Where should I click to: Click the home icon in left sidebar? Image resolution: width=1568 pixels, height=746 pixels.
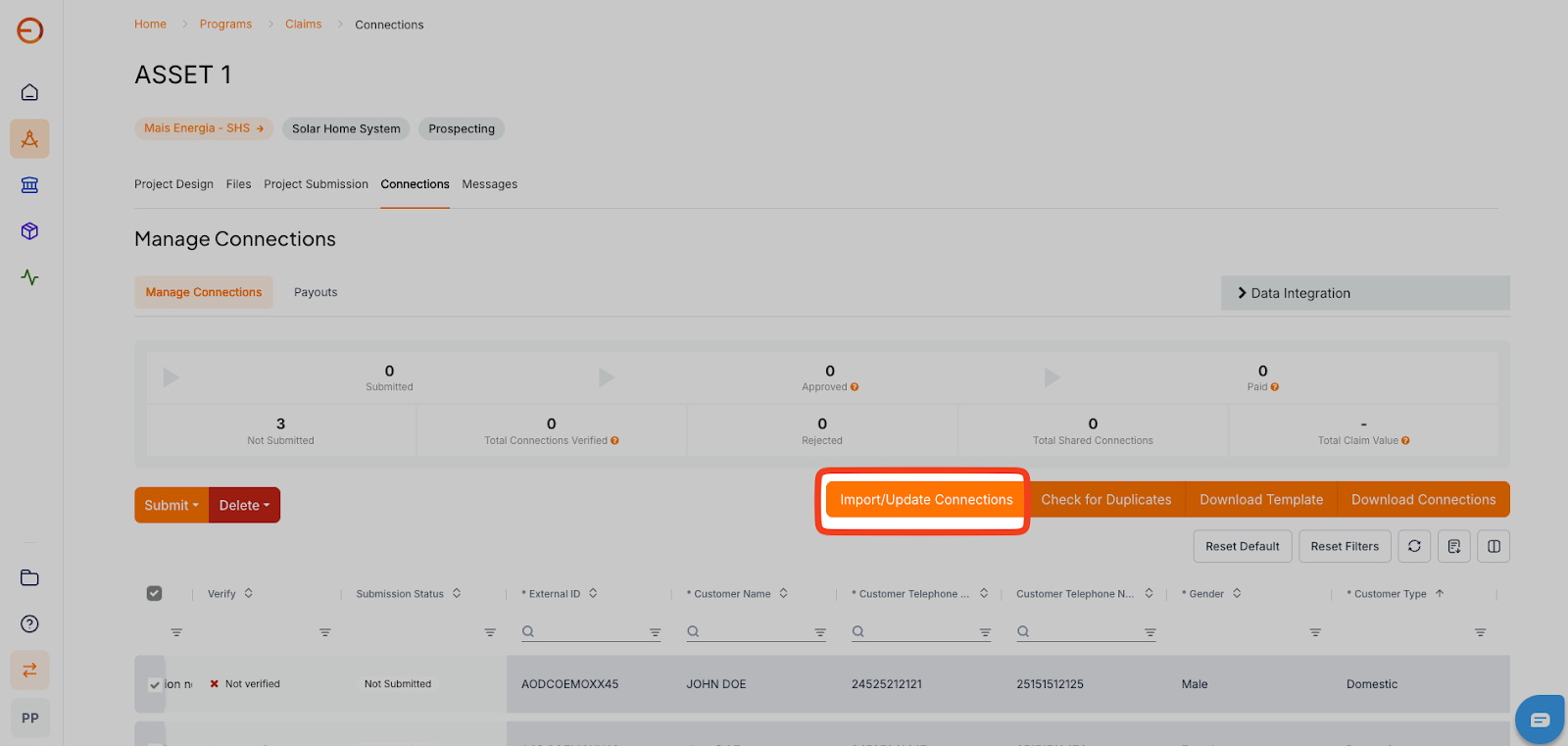(29, 92)
